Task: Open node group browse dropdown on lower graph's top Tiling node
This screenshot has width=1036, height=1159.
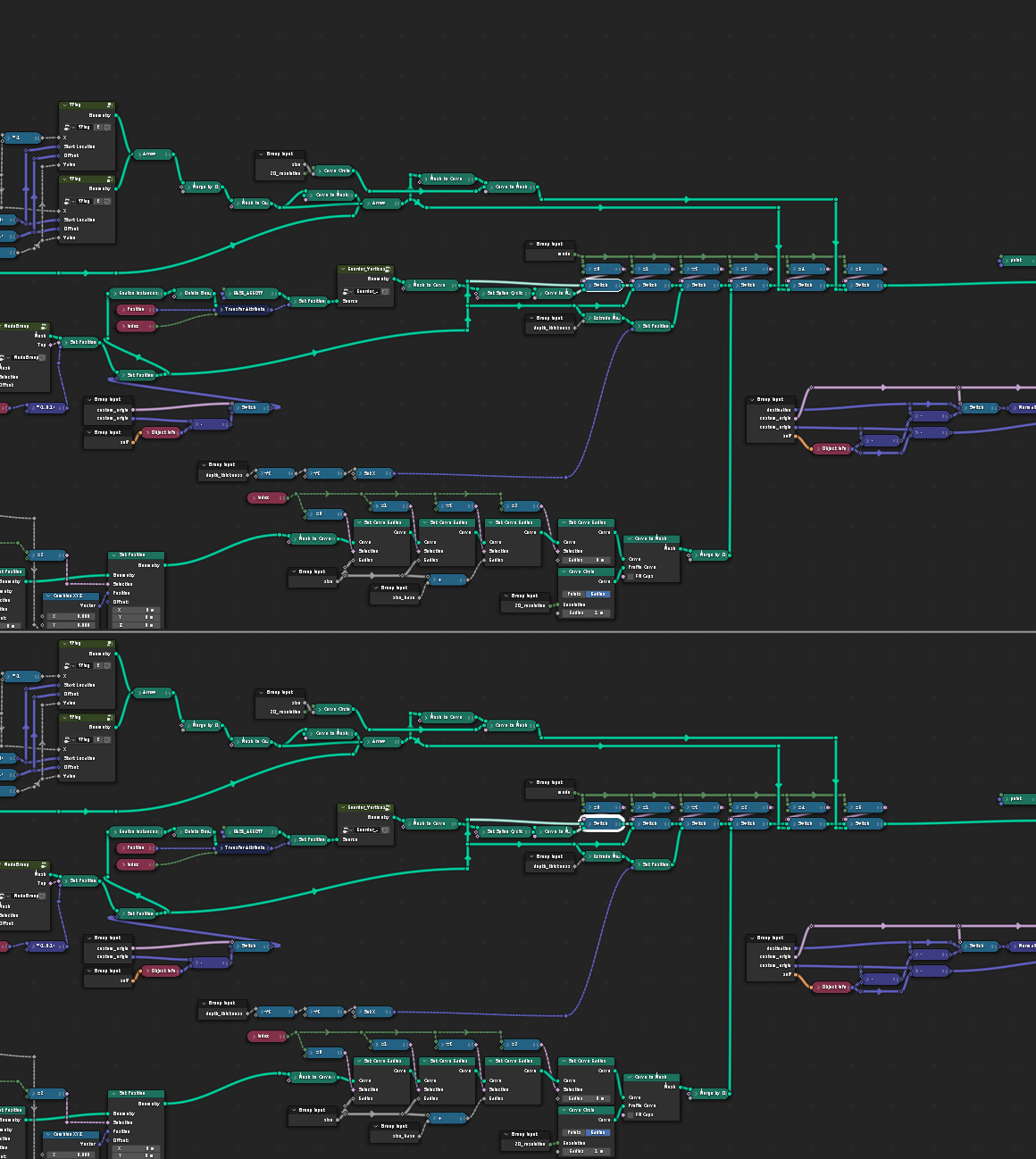Action: click(68, 665)
